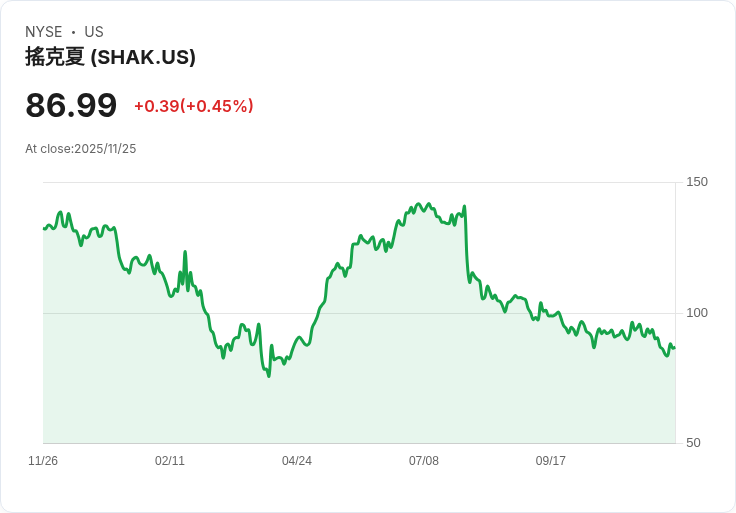The height and width of the screenshot is (513, 736).
Task: Click the steep vertical drop after July peak
Action: click(466, 245)
